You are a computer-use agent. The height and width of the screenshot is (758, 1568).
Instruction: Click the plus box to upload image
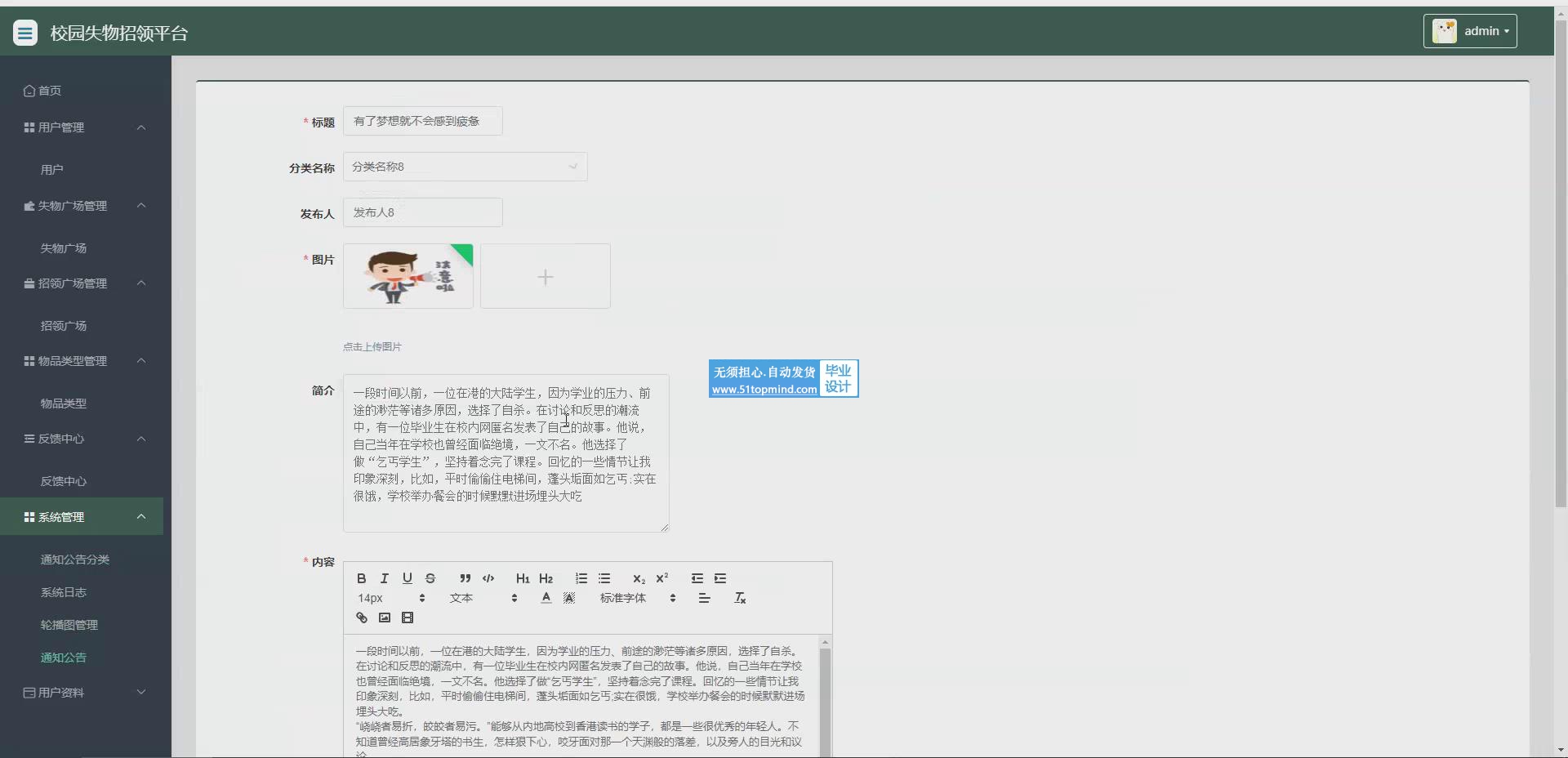[x=546, y=276]
